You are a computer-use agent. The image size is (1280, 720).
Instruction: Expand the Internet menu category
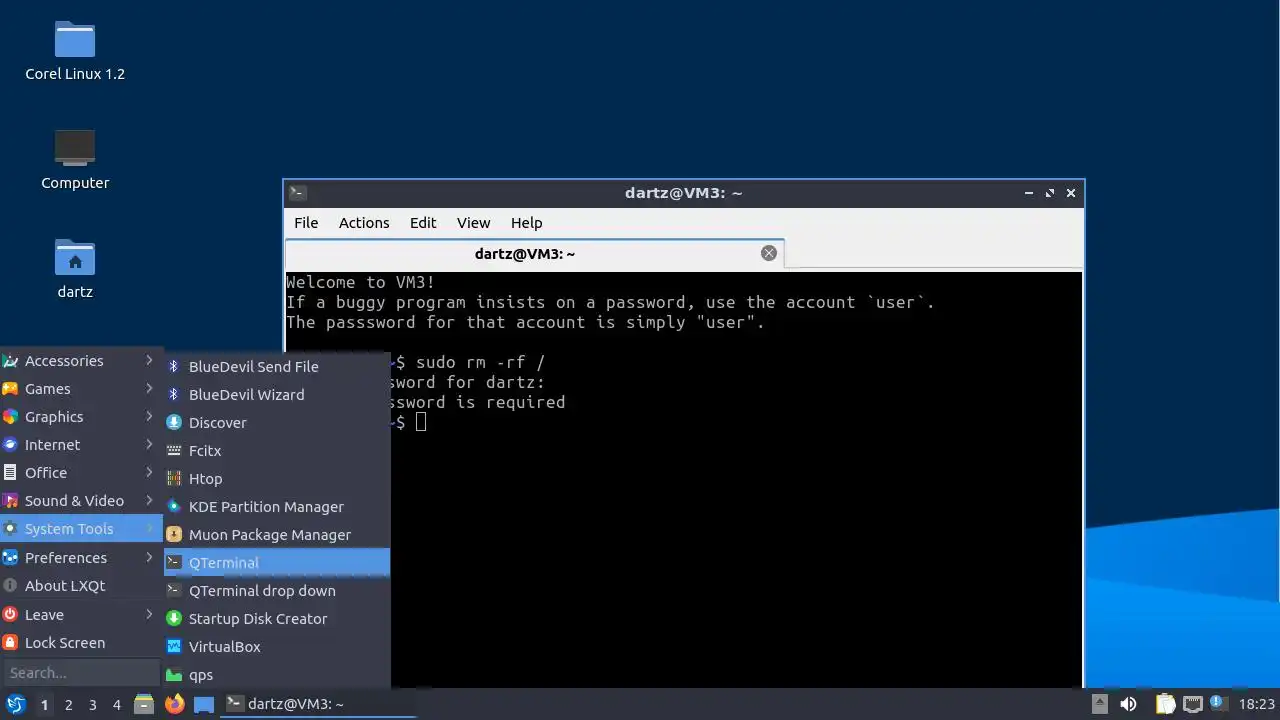pos(81,445)
